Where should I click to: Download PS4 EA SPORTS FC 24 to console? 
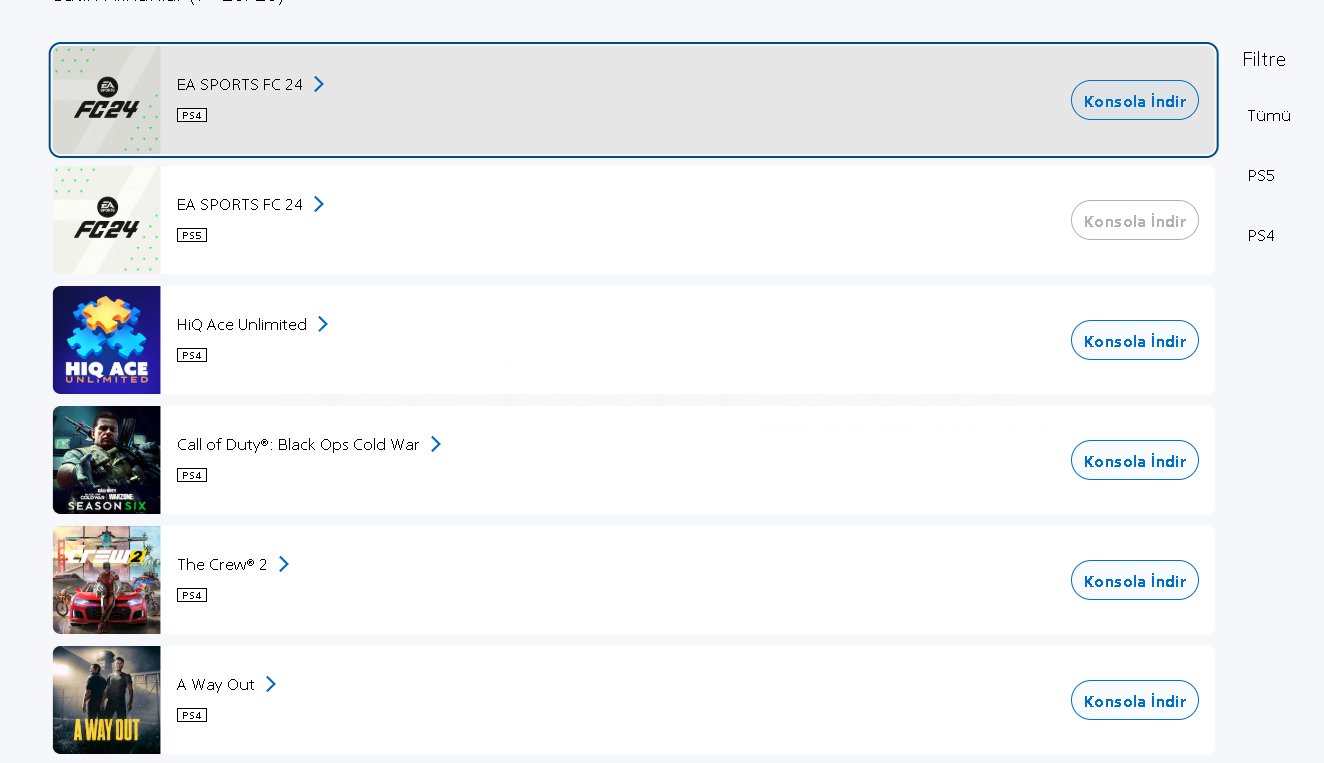[x=1134, y=101]
